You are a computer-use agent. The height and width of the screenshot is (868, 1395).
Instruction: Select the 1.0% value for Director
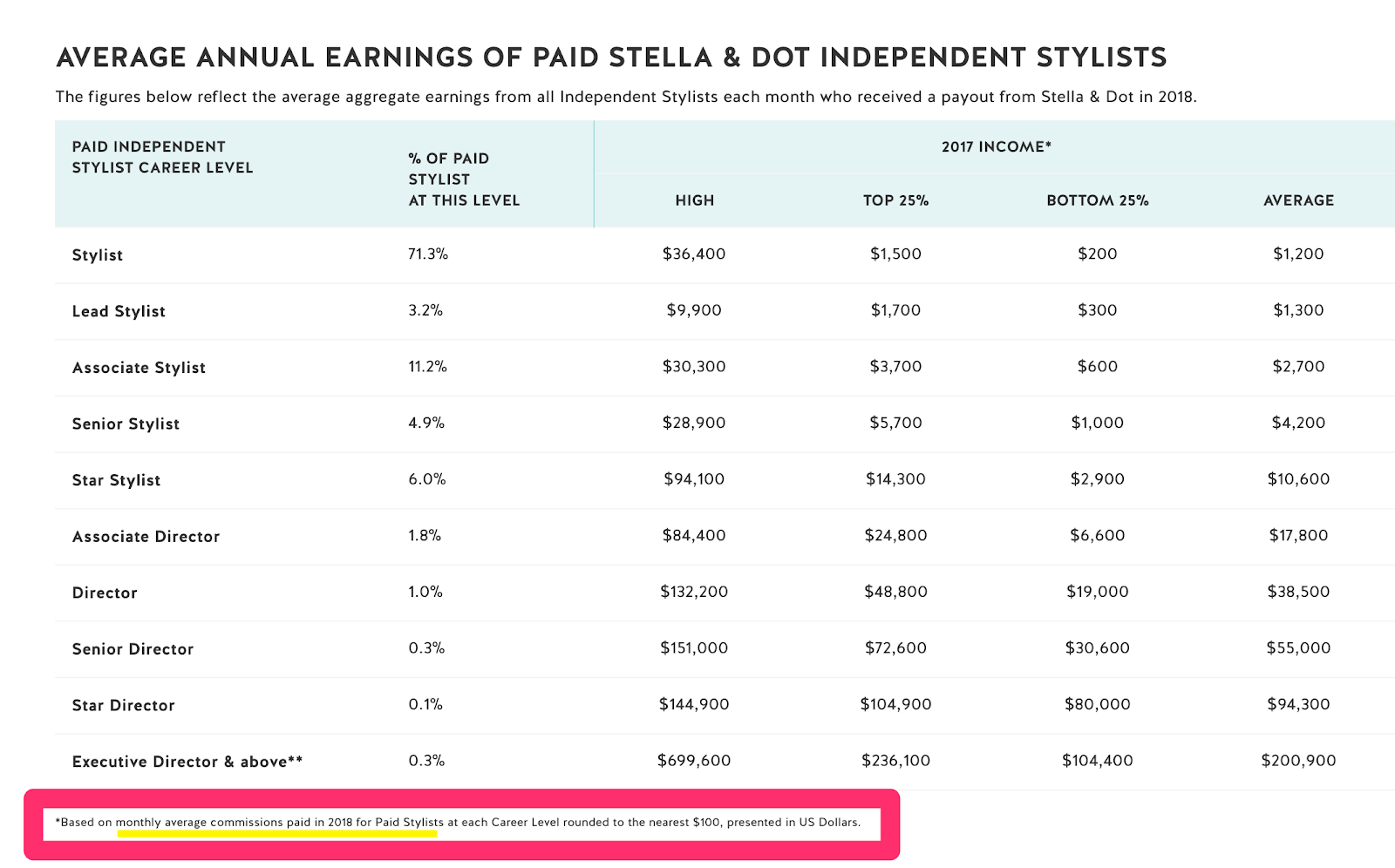pos(425,592)
